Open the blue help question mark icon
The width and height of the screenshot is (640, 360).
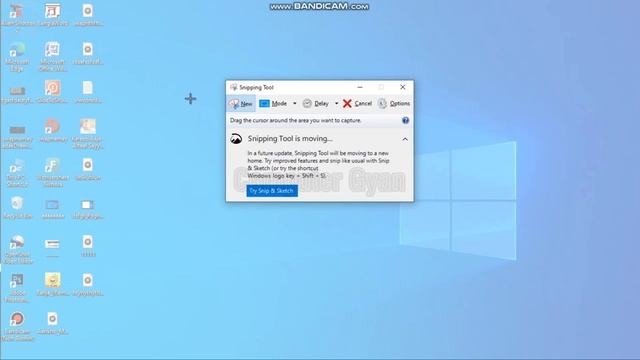coord(405,120)
